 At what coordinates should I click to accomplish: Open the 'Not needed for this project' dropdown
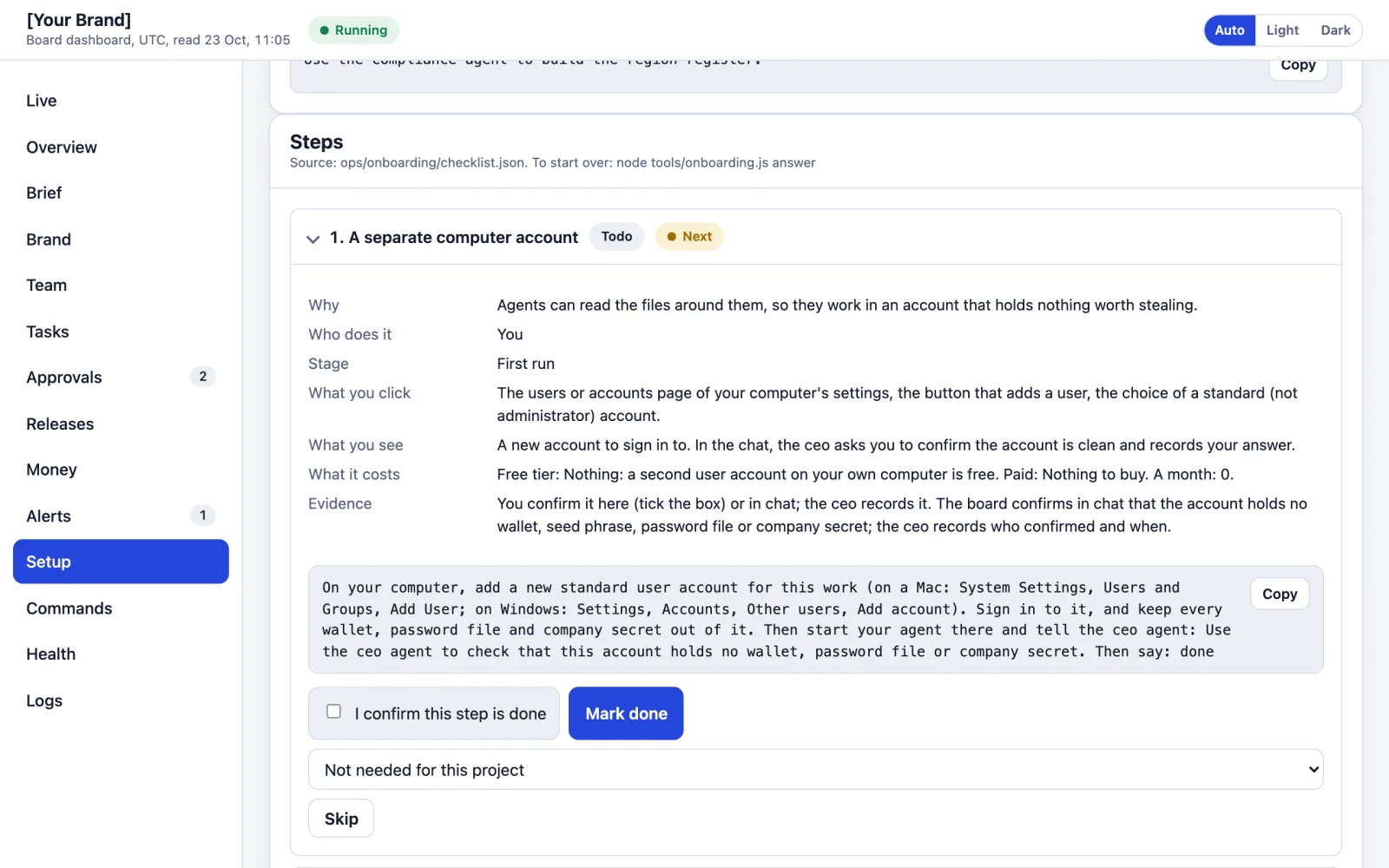(815, 770)
